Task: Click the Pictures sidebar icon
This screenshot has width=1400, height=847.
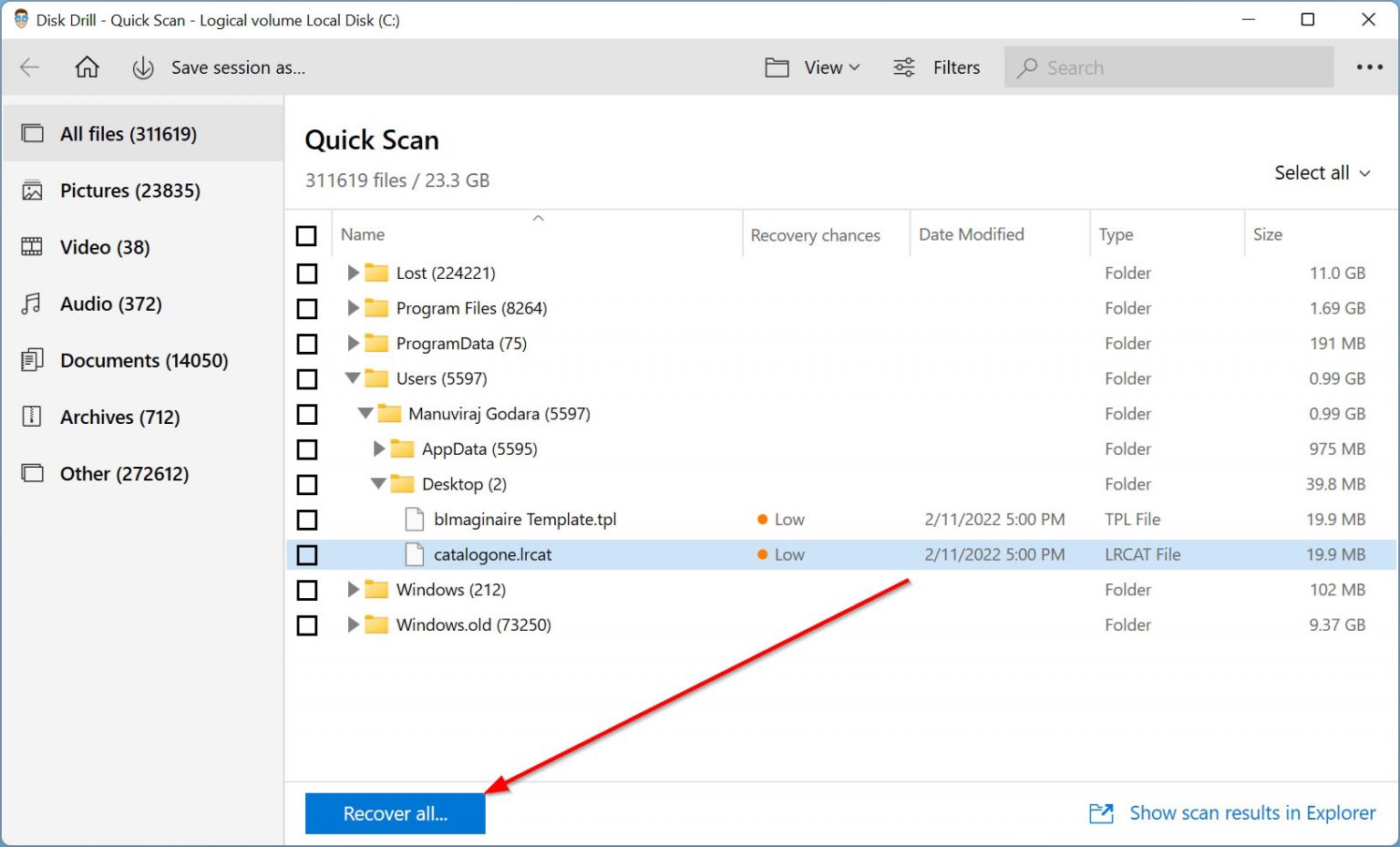Action: pos(33,191)
